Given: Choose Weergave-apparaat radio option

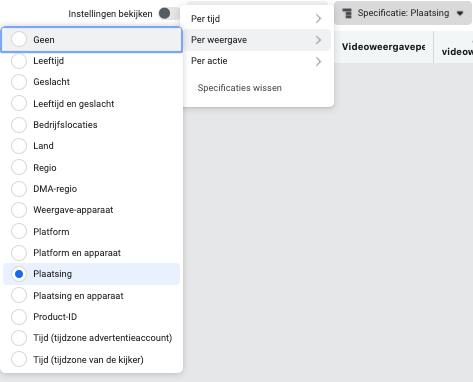Looking at the screenshot, I should click(x=19, y=210).
